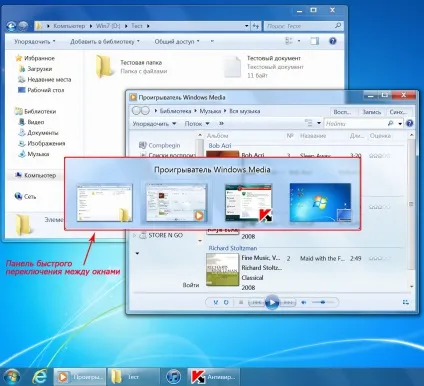Open Документы library in Explorer
Image resolution: width=424 pixels, height=386 pixels.
coord(39,133)
